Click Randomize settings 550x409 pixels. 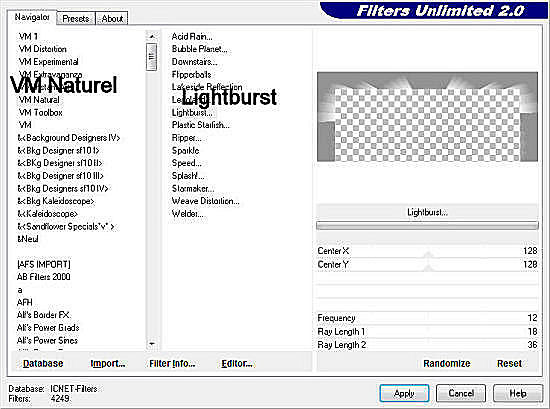447,363
